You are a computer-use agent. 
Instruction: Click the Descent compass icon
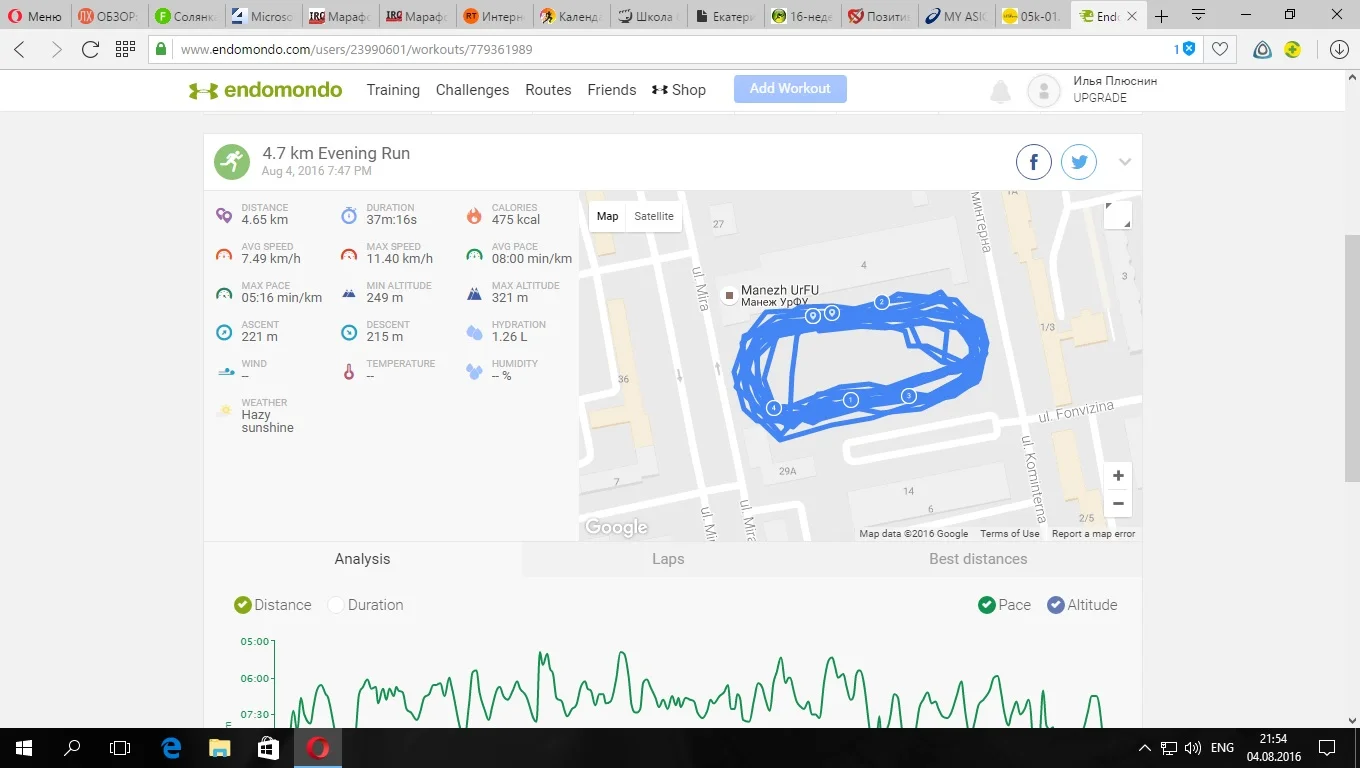click(349, 332)
